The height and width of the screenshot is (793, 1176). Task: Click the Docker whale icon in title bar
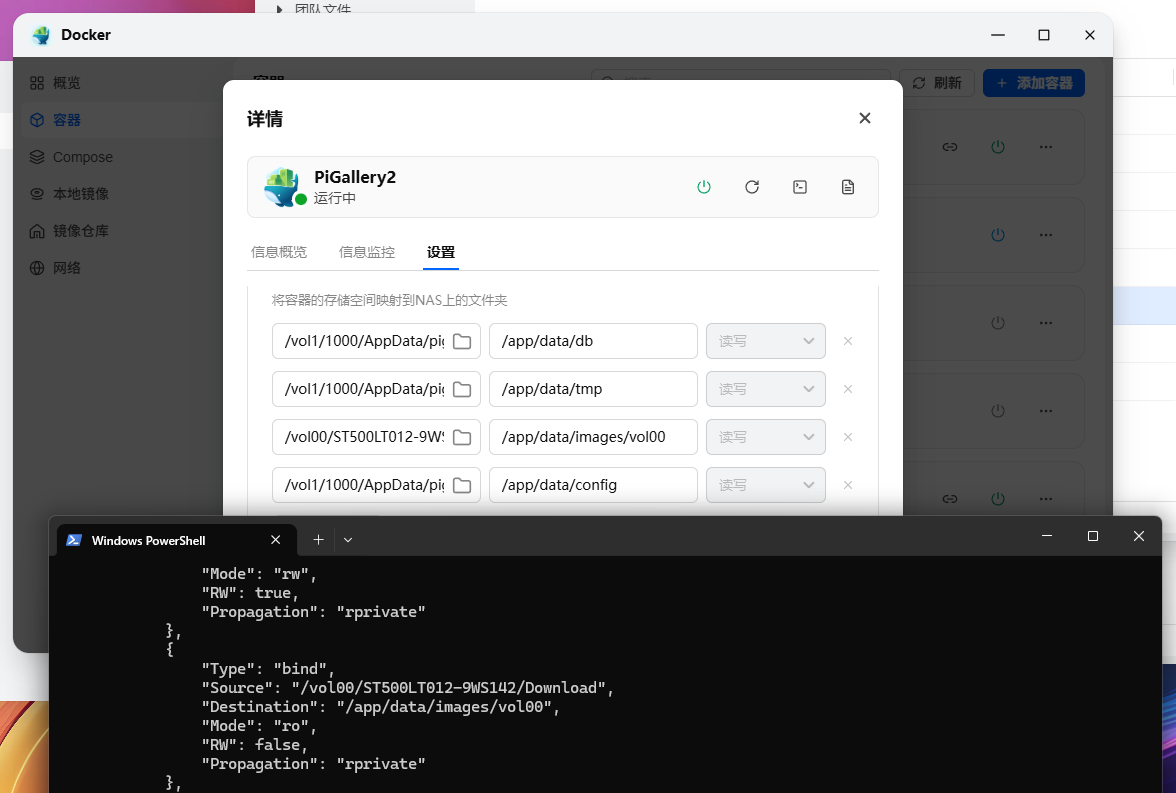41,35
